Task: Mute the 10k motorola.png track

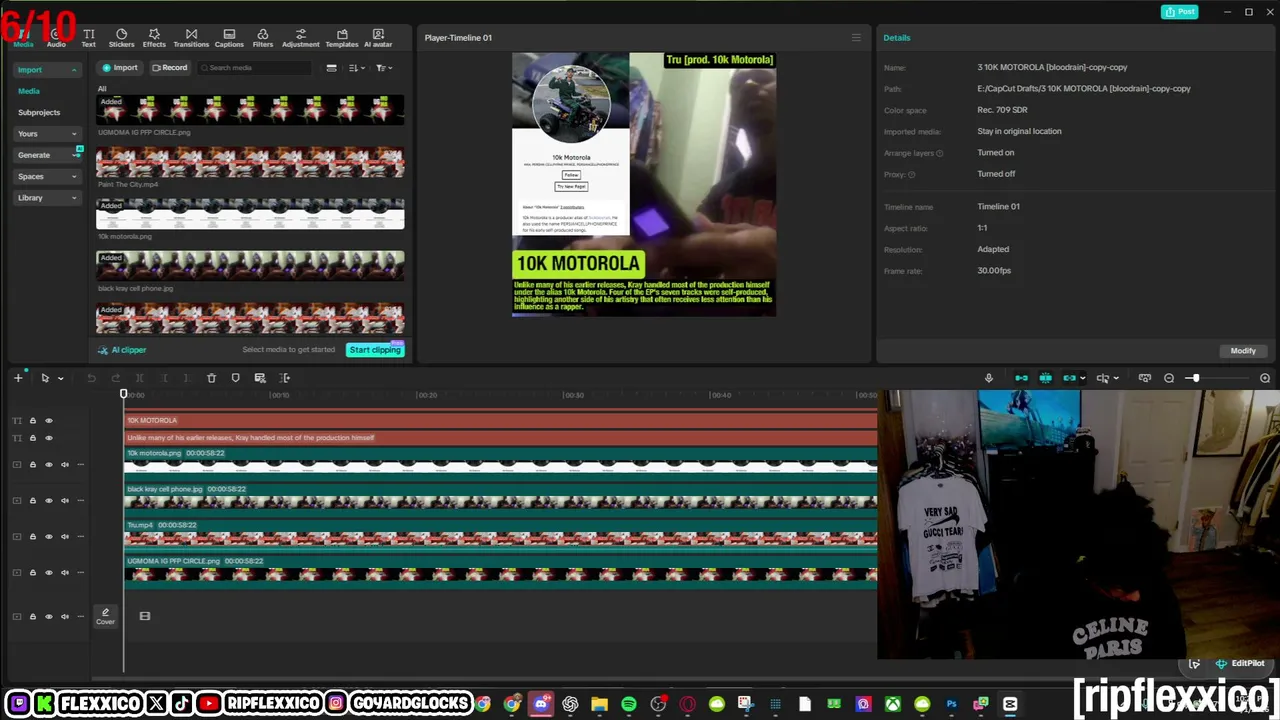Action: coord(65,464)
